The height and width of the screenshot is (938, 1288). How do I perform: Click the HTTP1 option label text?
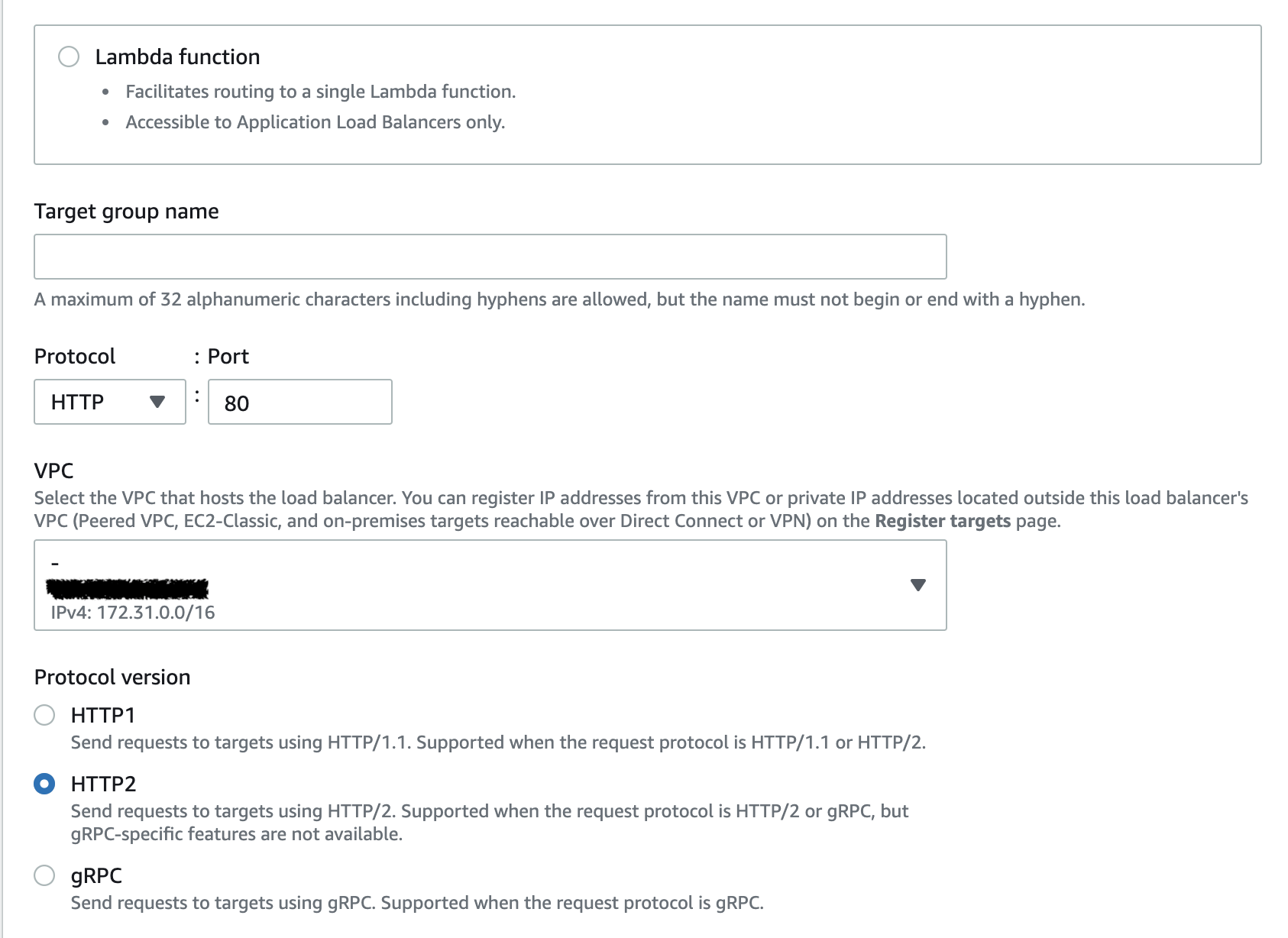coord(102,716)
